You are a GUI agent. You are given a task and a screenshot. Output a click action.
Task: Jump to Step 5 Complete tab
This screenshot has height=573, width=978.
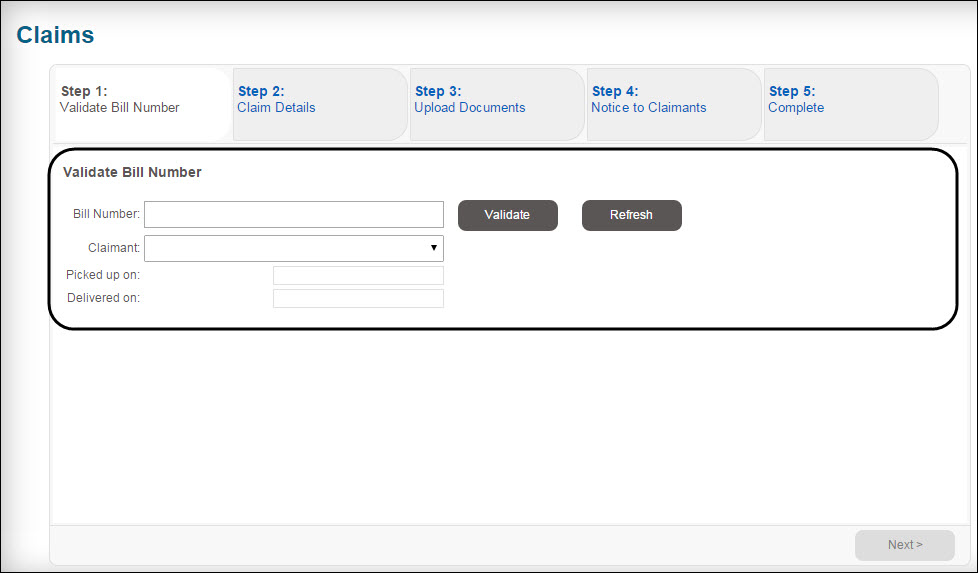click(851, 104)
